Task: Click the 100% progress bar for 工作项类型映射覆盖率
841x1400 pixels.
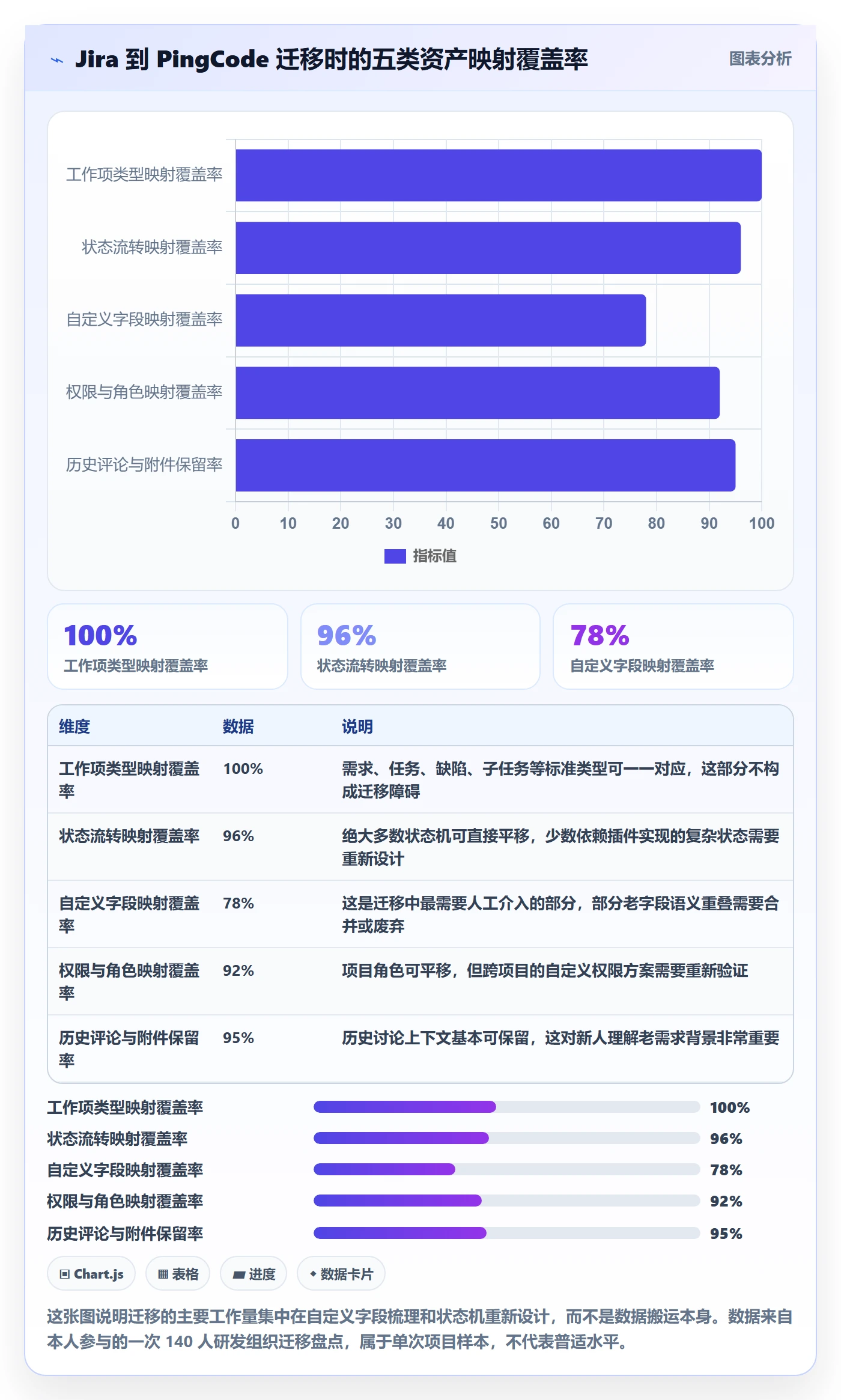Action: point(507,1107)
